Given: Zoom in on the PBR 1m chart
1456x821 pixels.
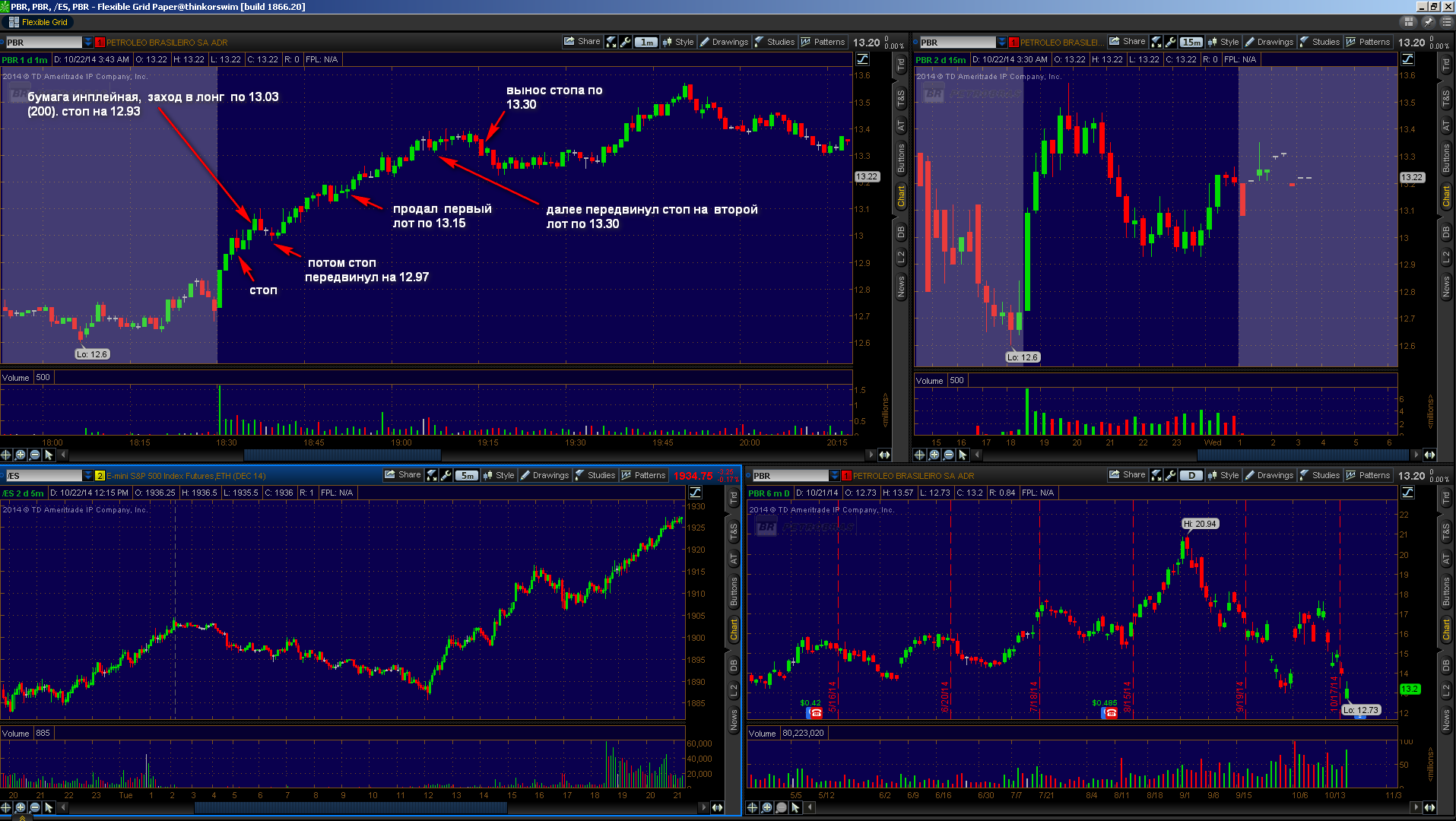Looking at the screenshot, I should pyautogui.click(x=21, y=455).
